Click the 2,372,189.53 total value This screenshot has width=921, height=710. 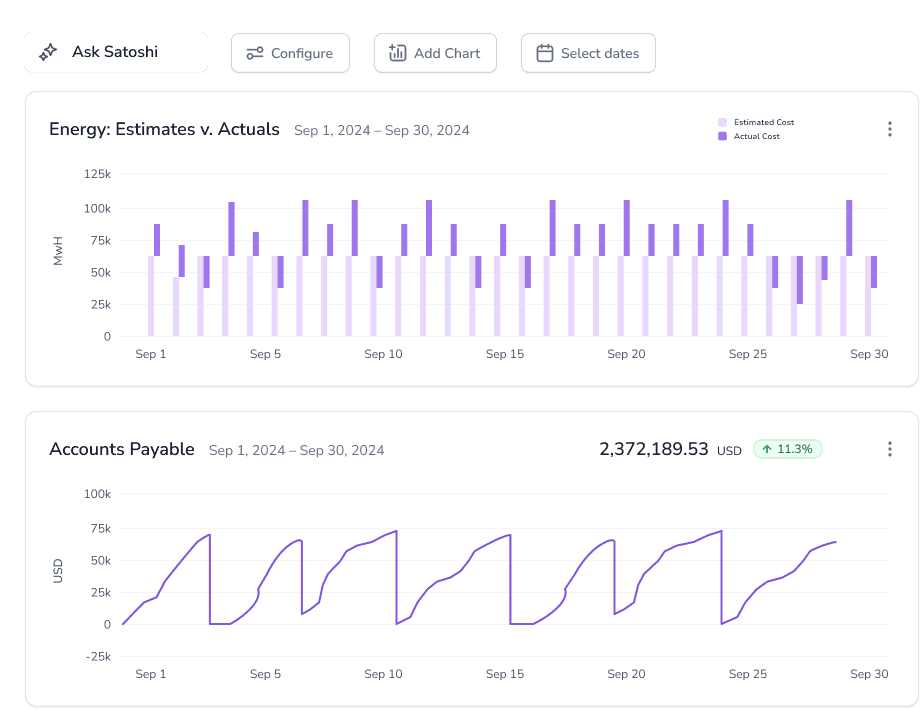click(x=654, y=449)
